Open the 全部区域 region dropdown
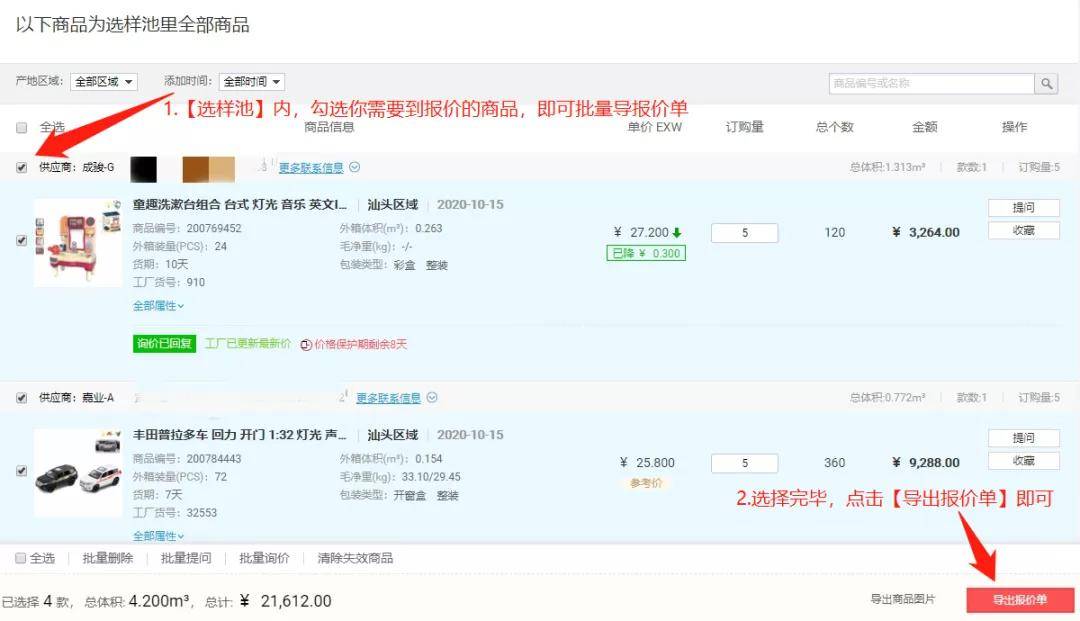The image size is (1080, 621). [x=105, y=82]
